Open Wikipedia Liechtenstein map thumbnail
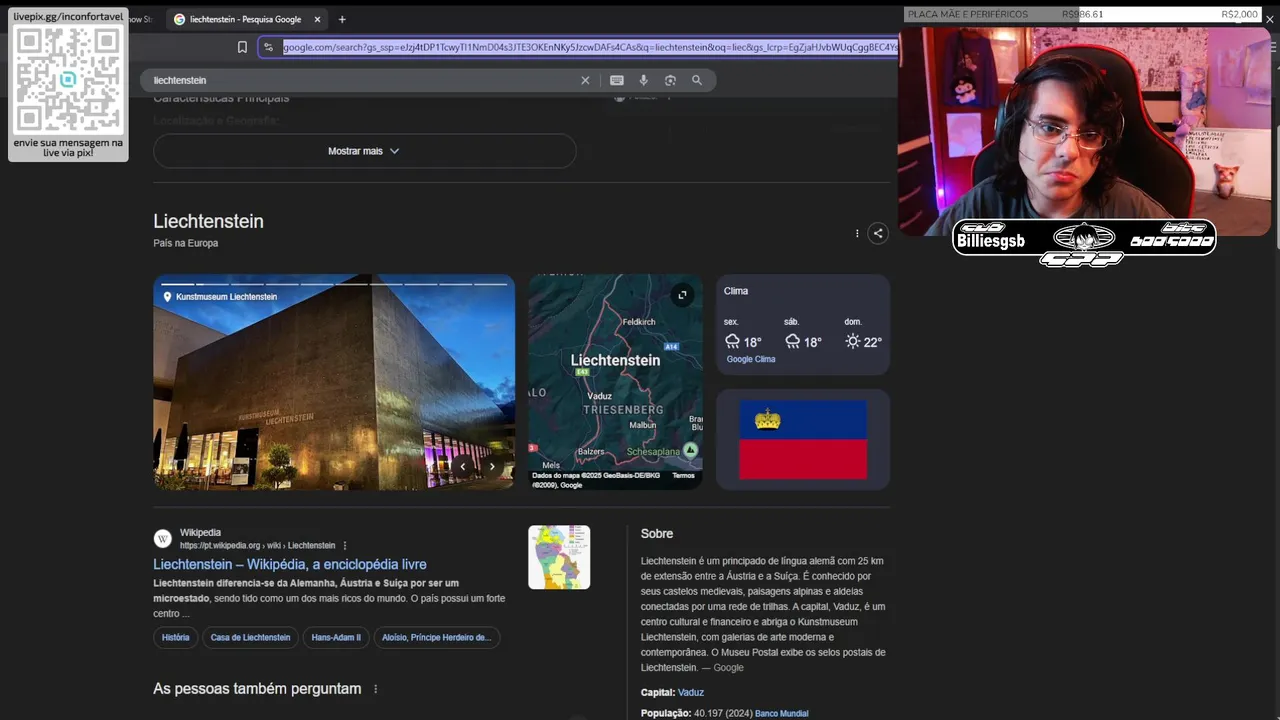 coord(559,557)
